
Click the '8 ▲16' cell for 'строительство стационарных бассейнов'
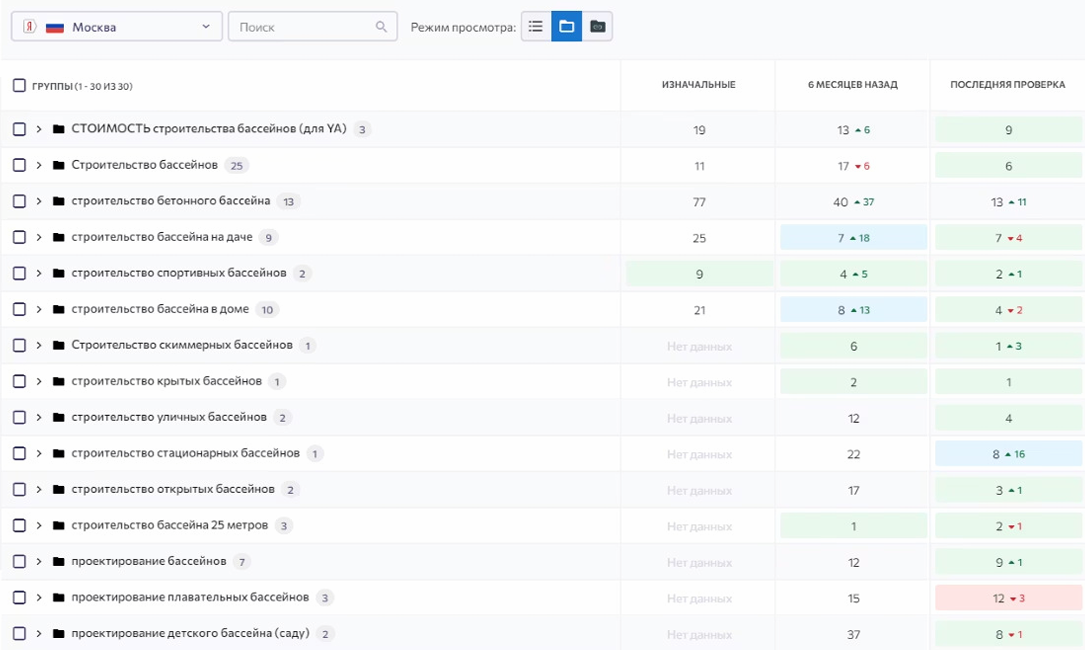pyautogui.click(x=1008, y=454)
